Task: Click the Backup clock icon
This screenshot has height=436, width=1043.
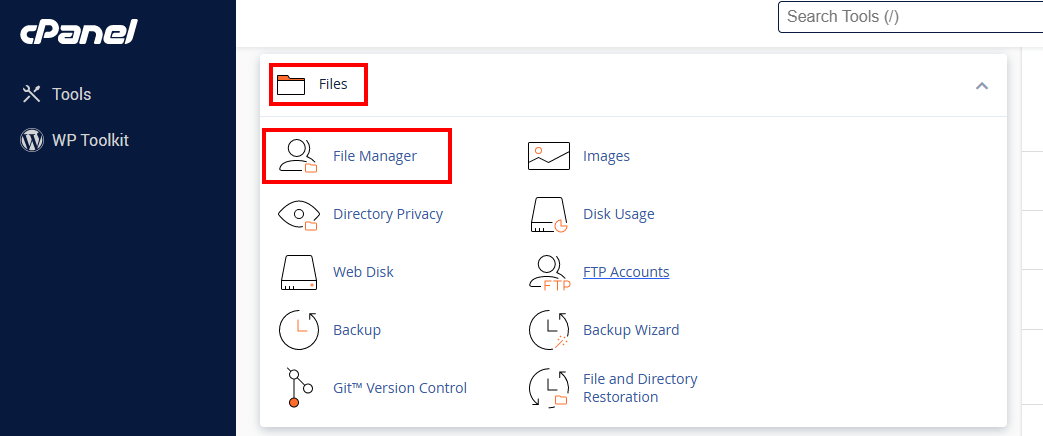Action: point(299,329)
